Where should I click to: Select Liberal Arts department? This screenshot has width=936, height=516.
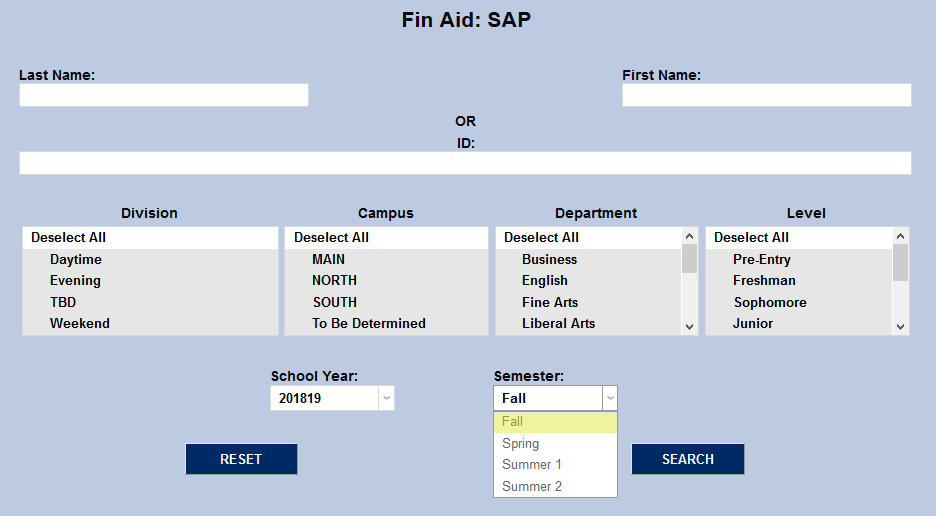(x=589, y=324)
